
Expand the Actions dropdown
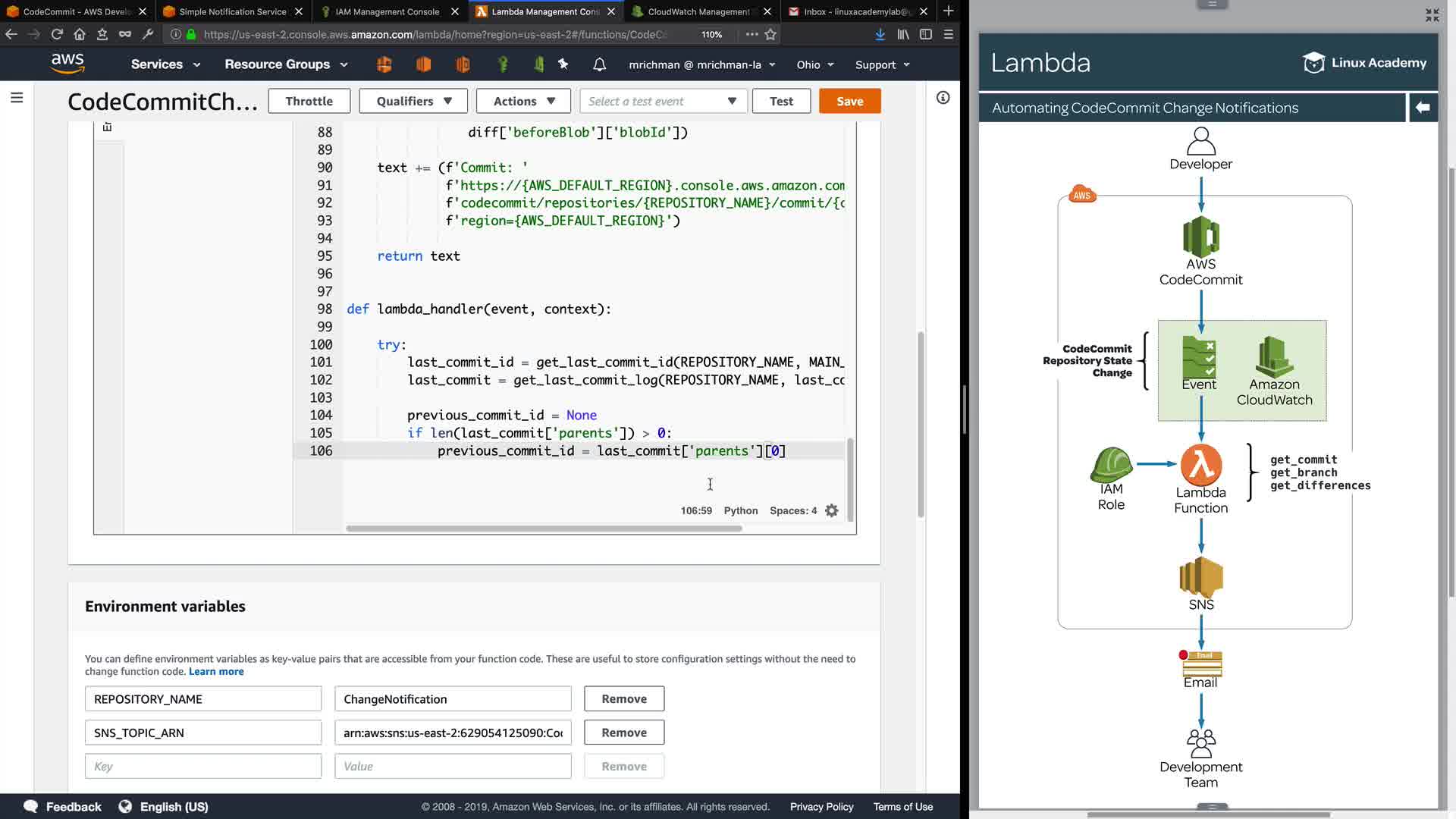click(x=523, y=101)
